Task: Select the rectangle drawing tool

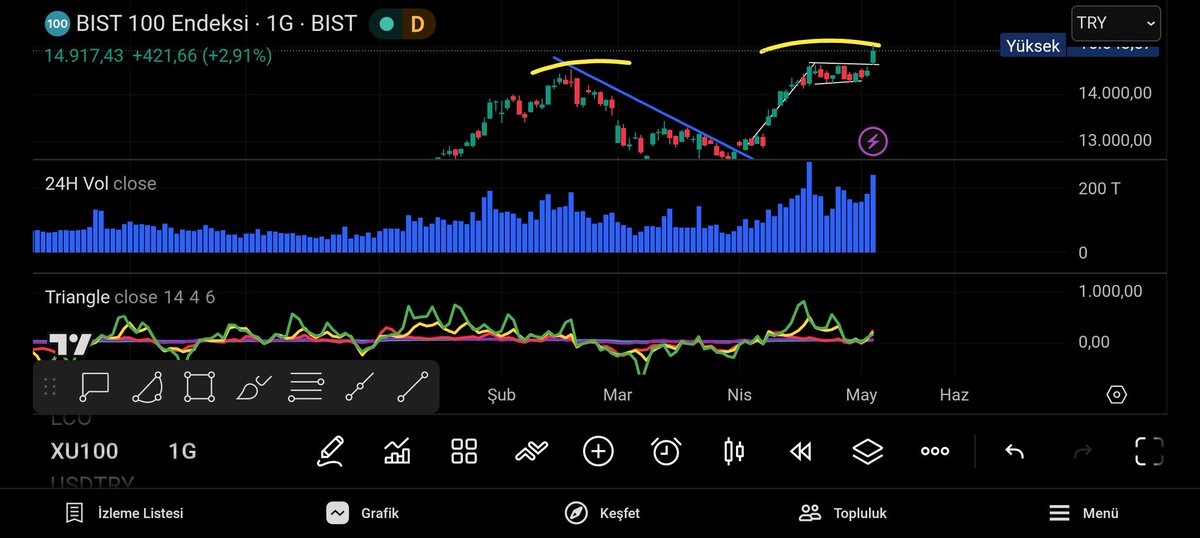Action: point(200,386)
